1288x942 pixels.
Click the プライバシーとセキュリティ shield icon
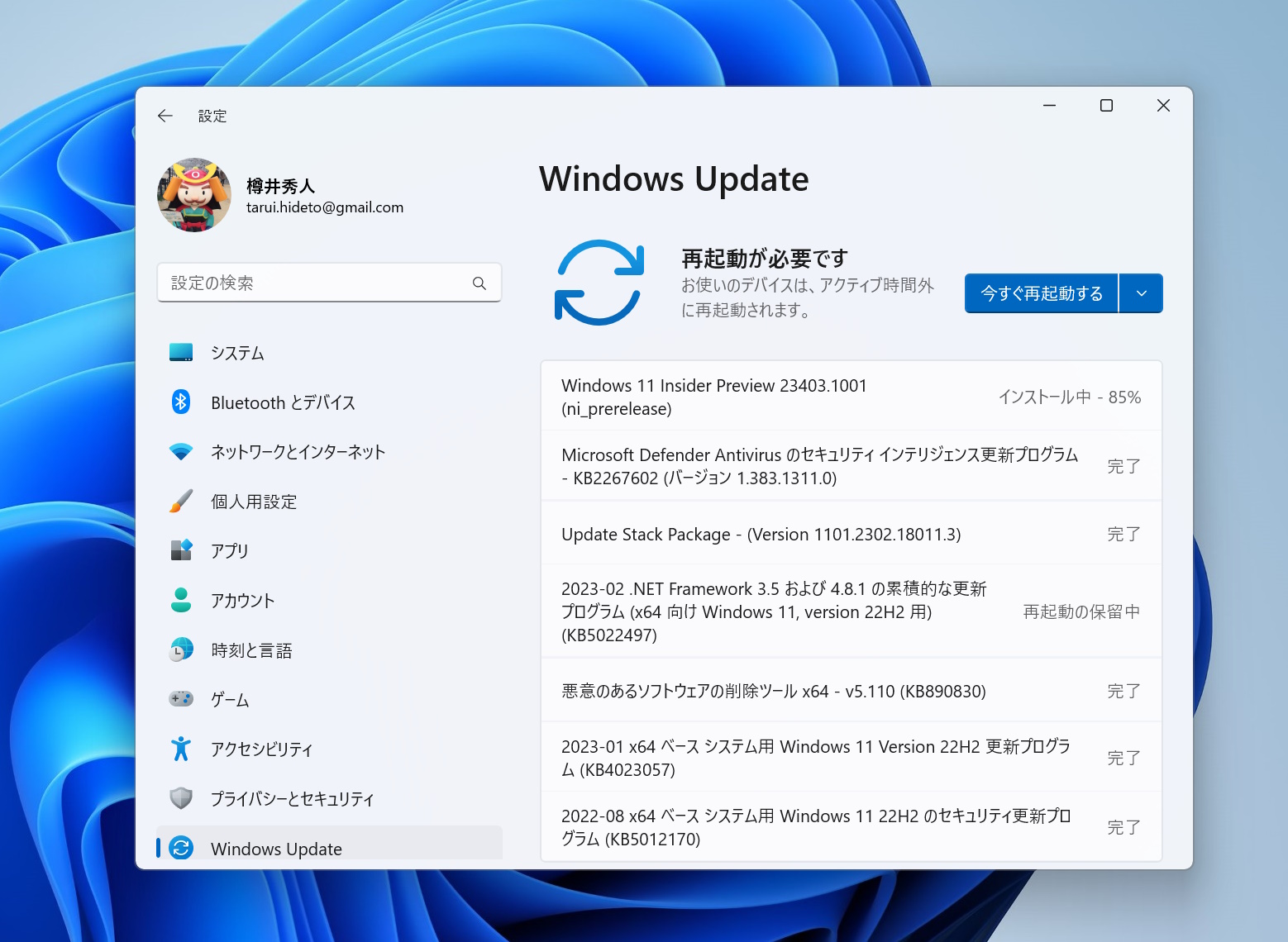181,798
